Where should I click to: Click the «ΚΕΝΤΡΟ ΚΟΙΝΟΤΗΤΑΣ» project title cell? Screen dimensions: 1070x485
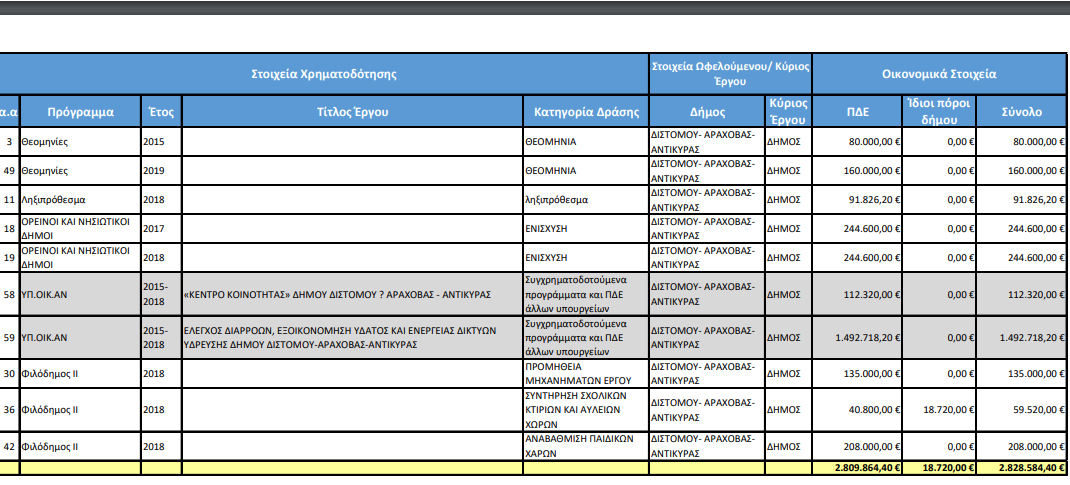click(x=352, y=295)
